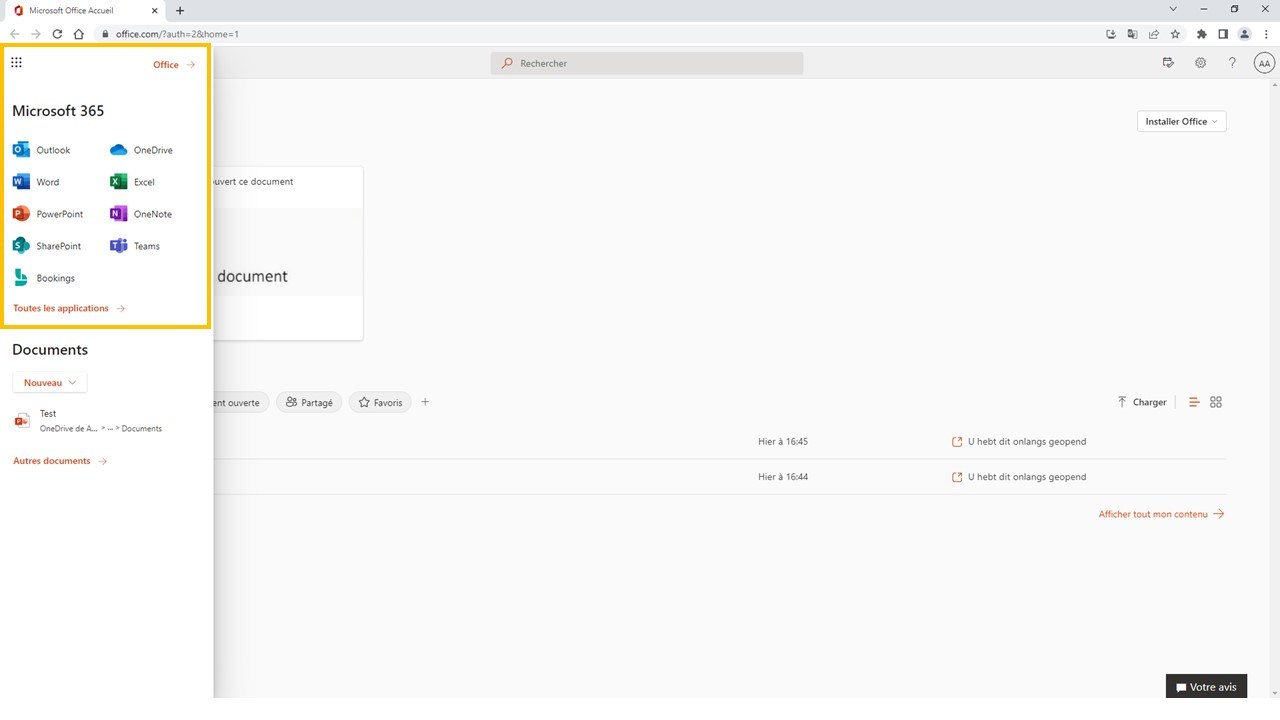Add a filter with plus icon
Screen dimensions: 1280x720
[425, 402]
